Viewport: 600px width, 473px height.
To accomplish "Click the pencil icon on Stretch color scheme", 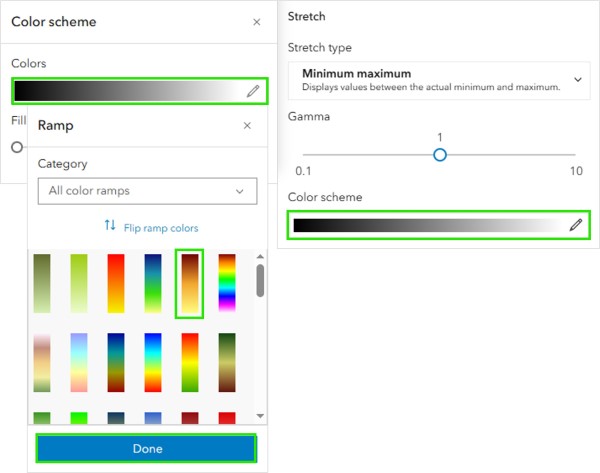I will click(575, 225).
